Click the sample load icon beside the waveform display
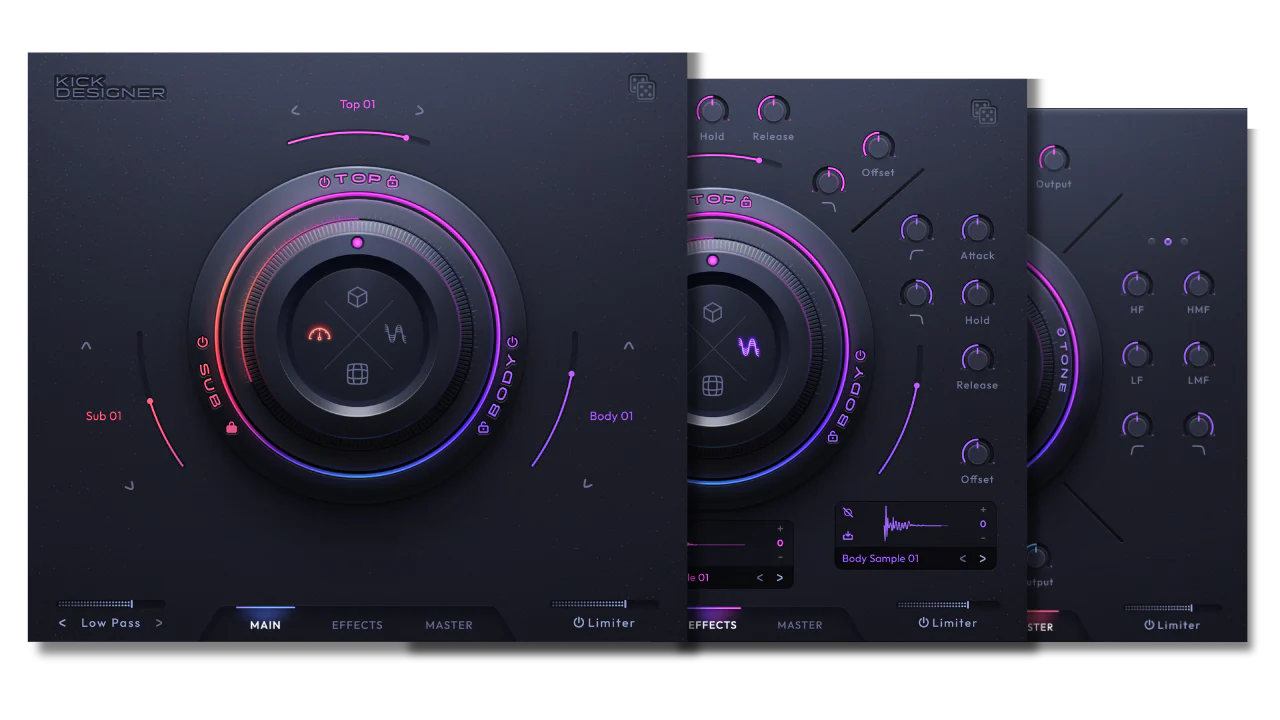The image size is (1280, 720). click(848, 536)
